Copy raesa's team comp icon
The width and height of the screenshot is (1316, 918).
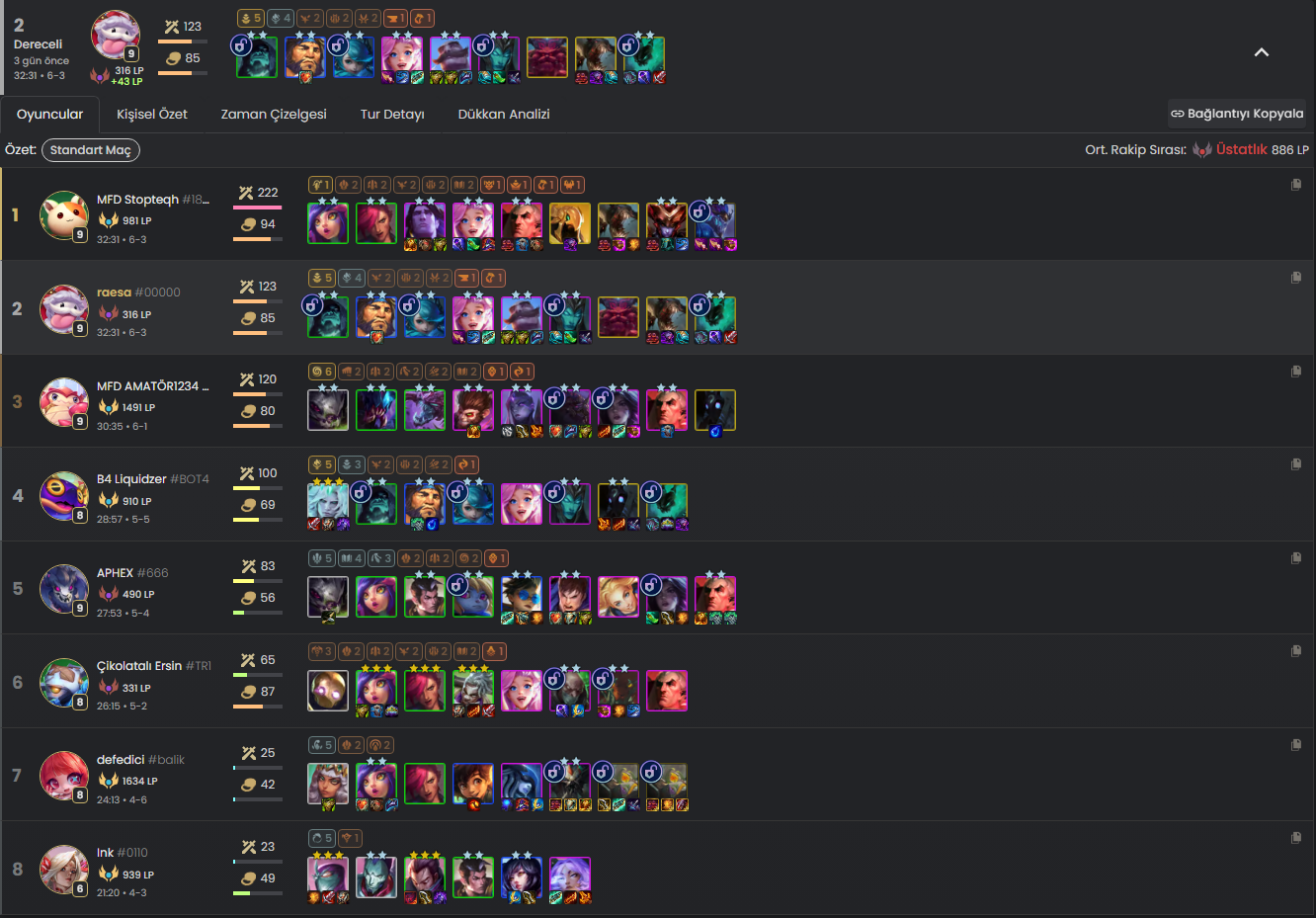1296,278
